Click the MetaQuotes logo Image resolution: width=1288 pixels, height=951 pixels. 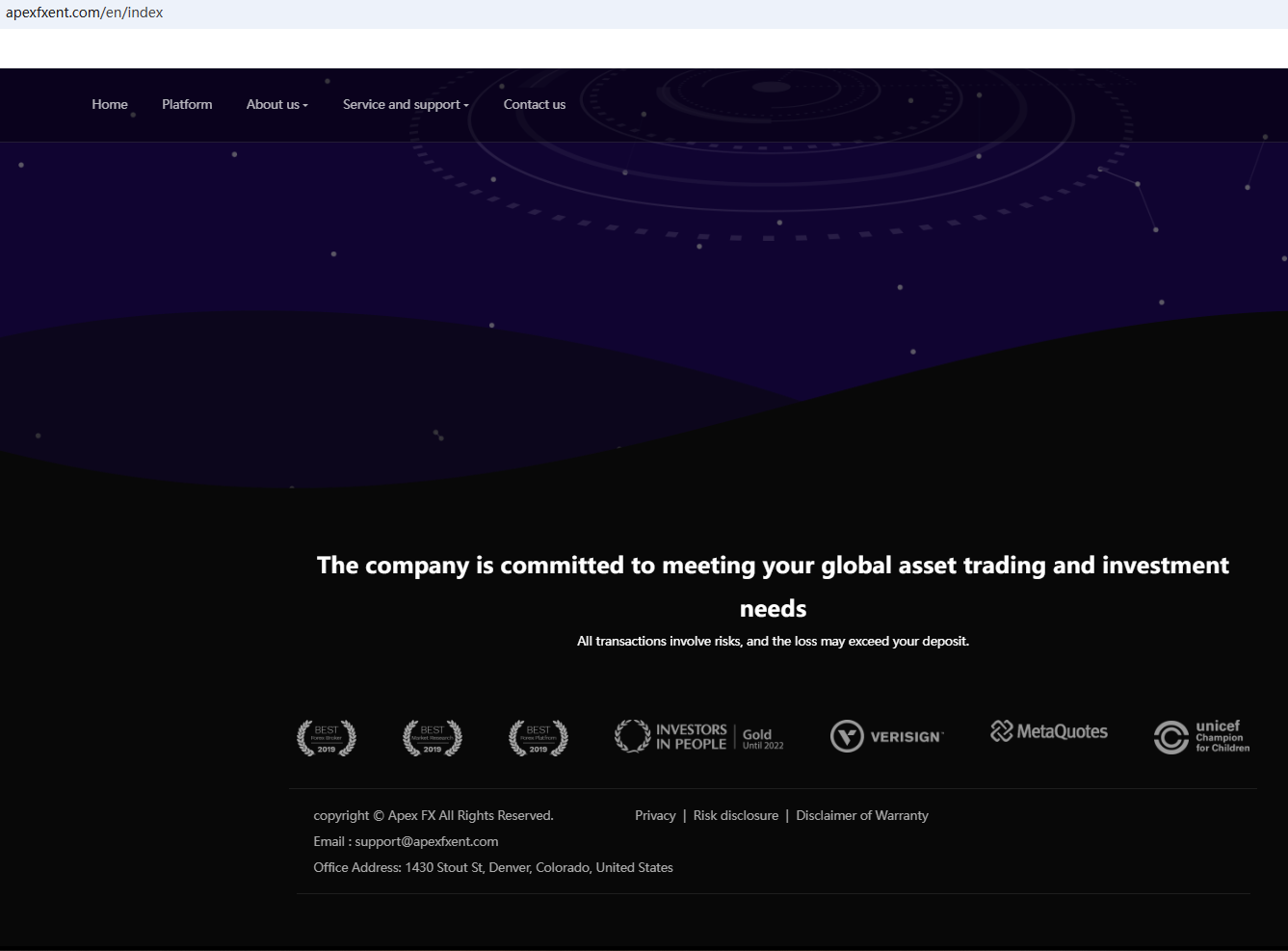pos(1049,731)
